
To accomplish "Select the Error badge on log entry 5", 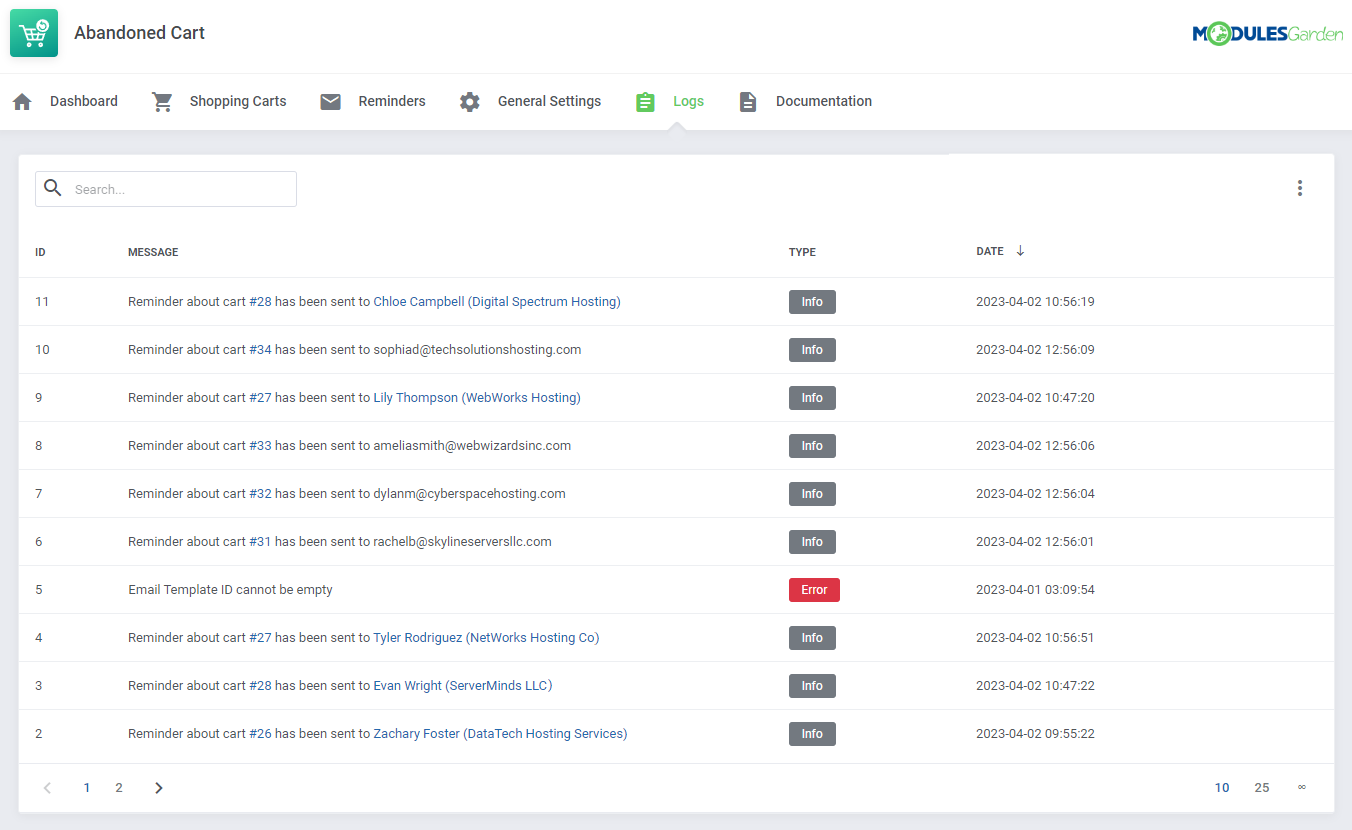I will pos(814,589).
